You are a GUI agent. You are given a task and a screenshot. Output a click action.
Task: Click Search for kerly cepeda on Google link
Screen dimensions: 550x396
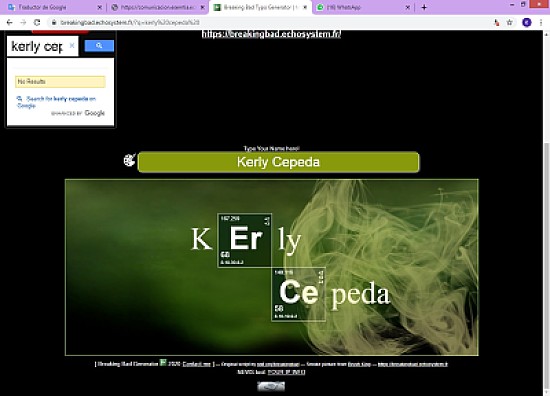pos(57,102)
